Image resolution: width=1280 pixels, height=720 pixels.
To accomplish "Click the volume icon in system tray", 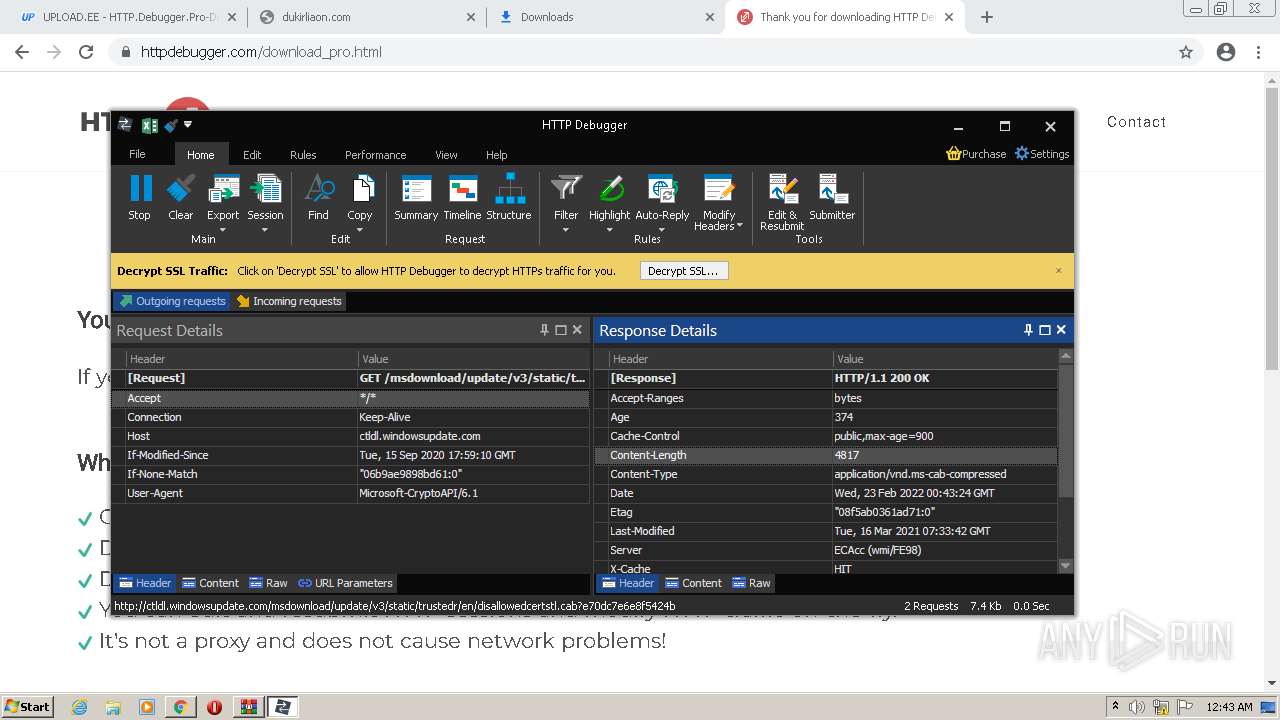I will coord(1136,707).
